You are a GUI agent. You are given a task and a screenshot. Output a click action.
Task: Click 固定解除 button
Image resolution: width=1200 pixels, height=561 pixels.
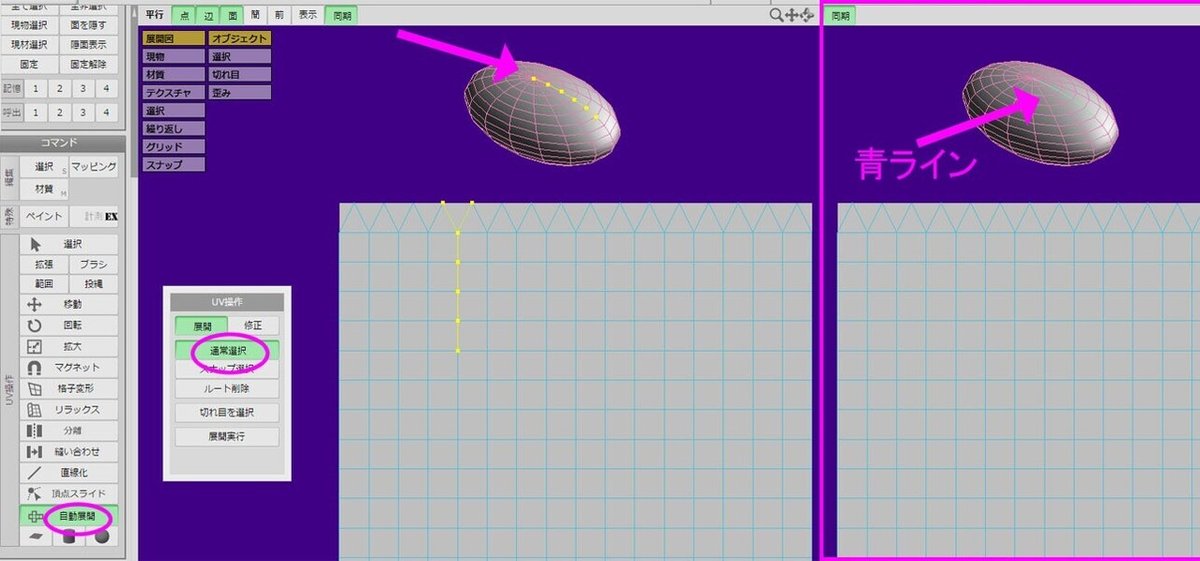pyautogui.click(x=90, y=64)
